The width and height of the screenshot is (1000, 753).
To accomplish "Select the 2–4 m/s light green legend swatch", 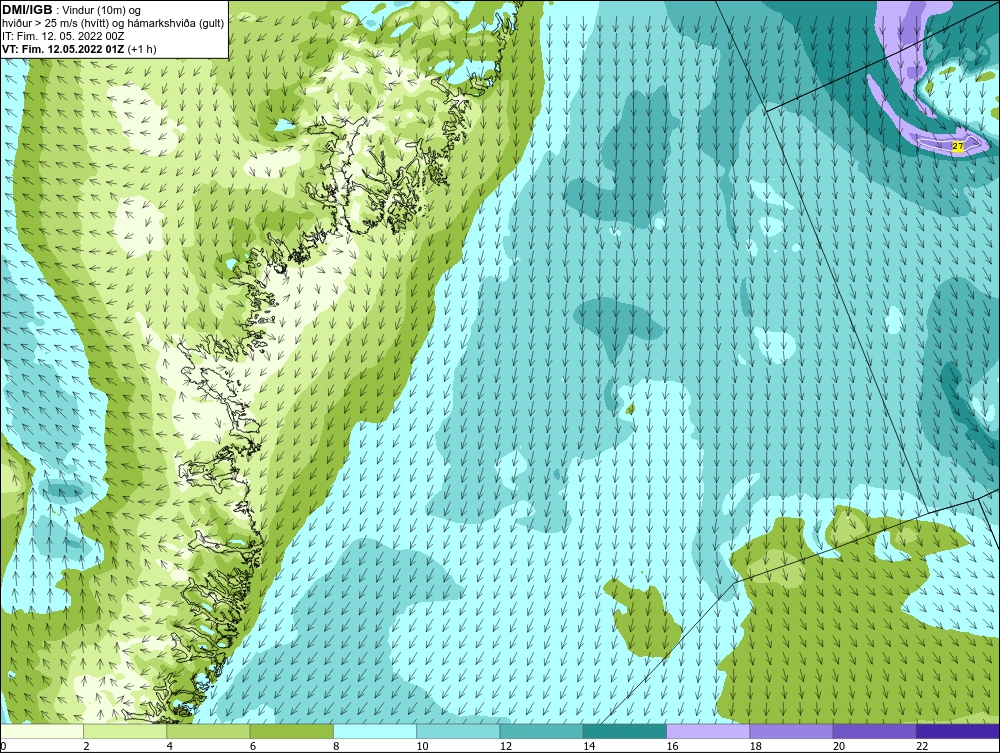I will pyautogui.click(x=125, y=731).
